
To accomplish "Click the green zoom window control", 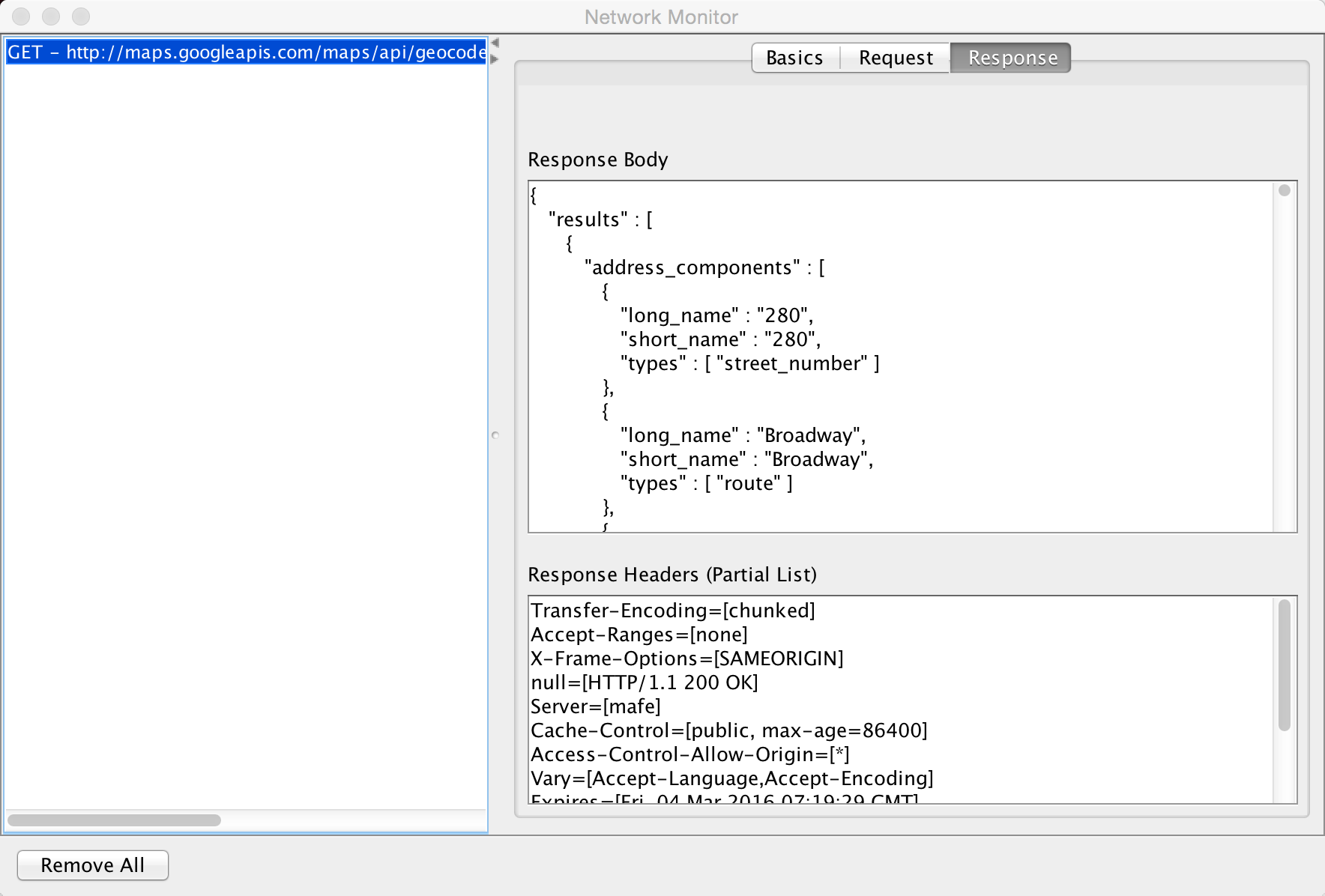I will click(80, 15).
